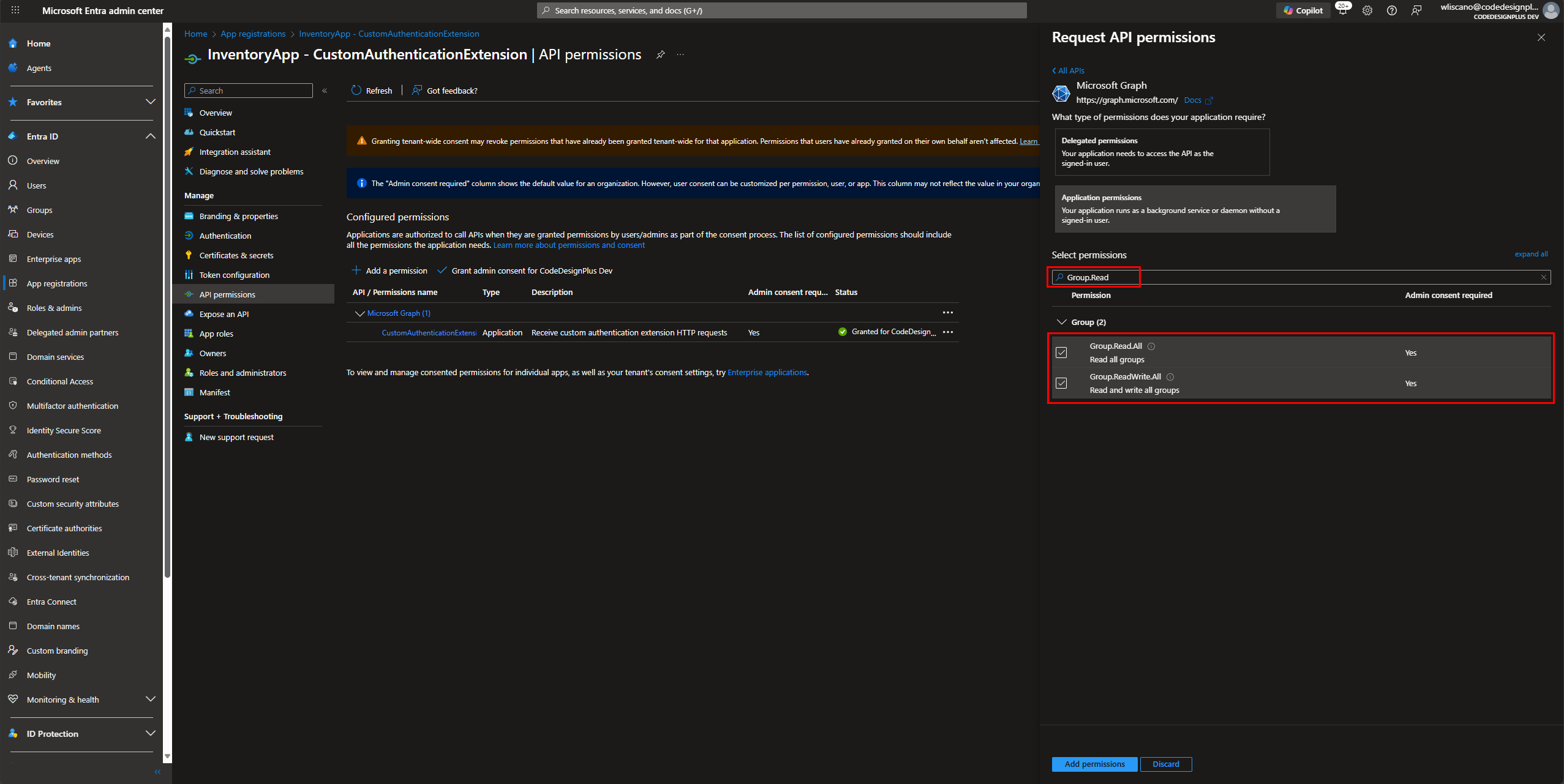Click the top bar feedback icon
Image resolution: width=1564 pixels, height=784 pixels.
click(1416, 10)
